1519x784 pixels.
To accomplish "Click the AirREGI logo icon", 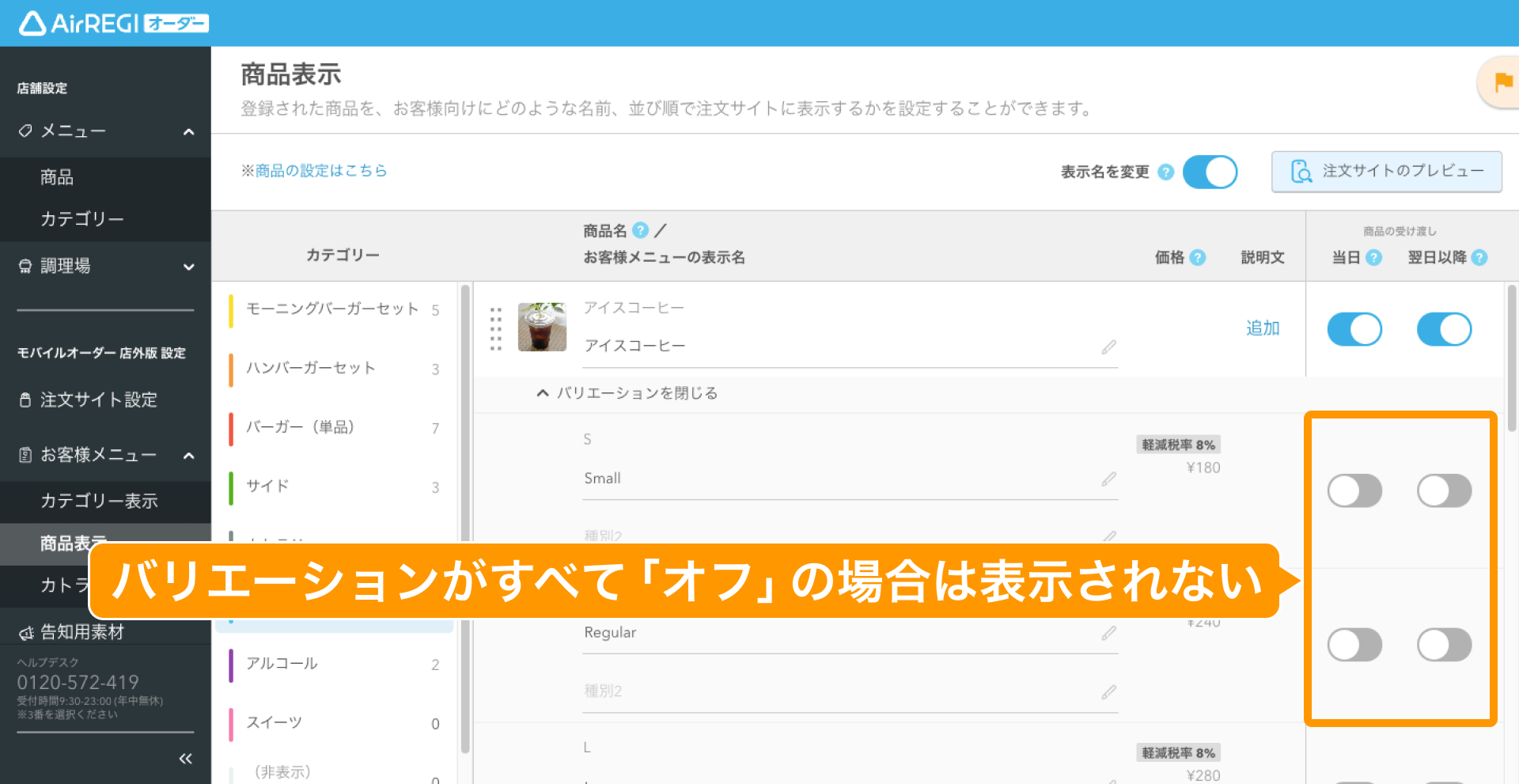I will (32, 24).
